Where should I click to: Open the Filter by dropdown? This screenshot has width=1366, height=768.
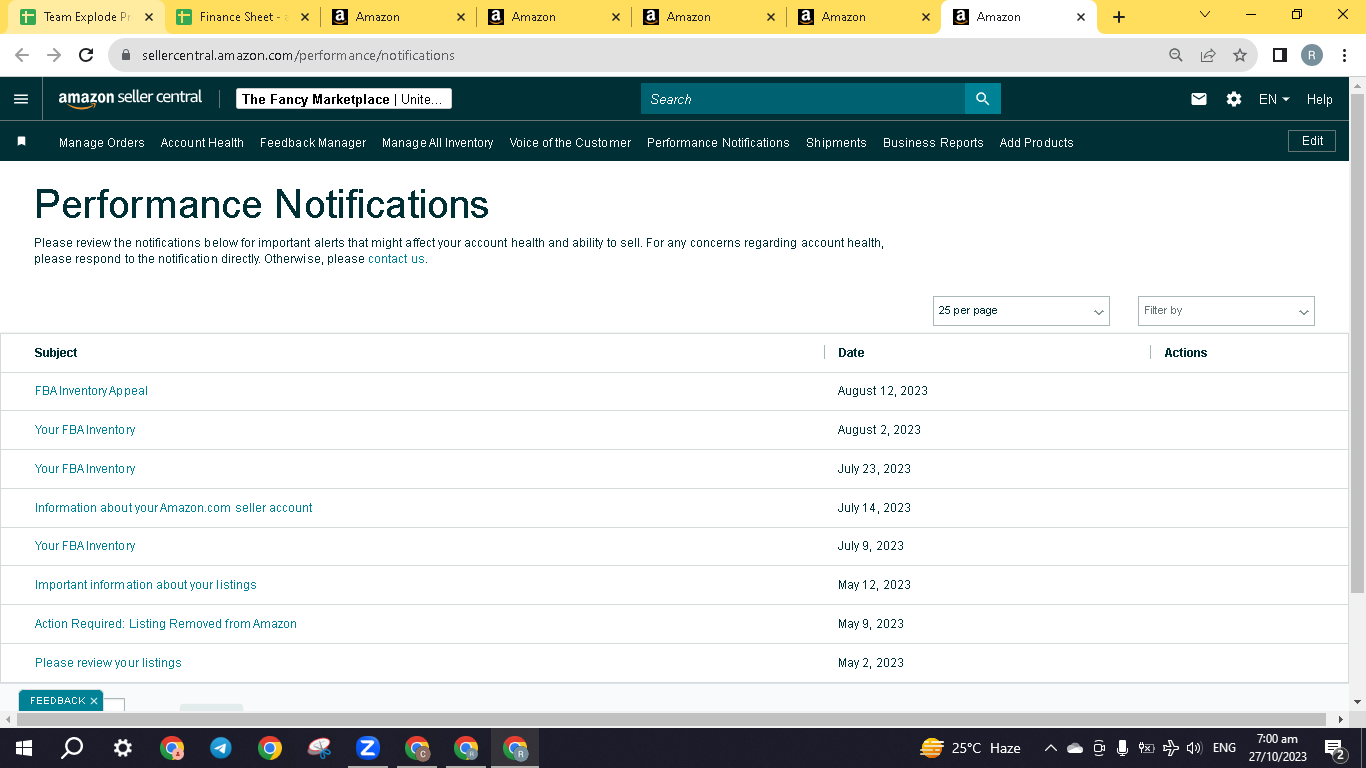tap(1226, 311)
